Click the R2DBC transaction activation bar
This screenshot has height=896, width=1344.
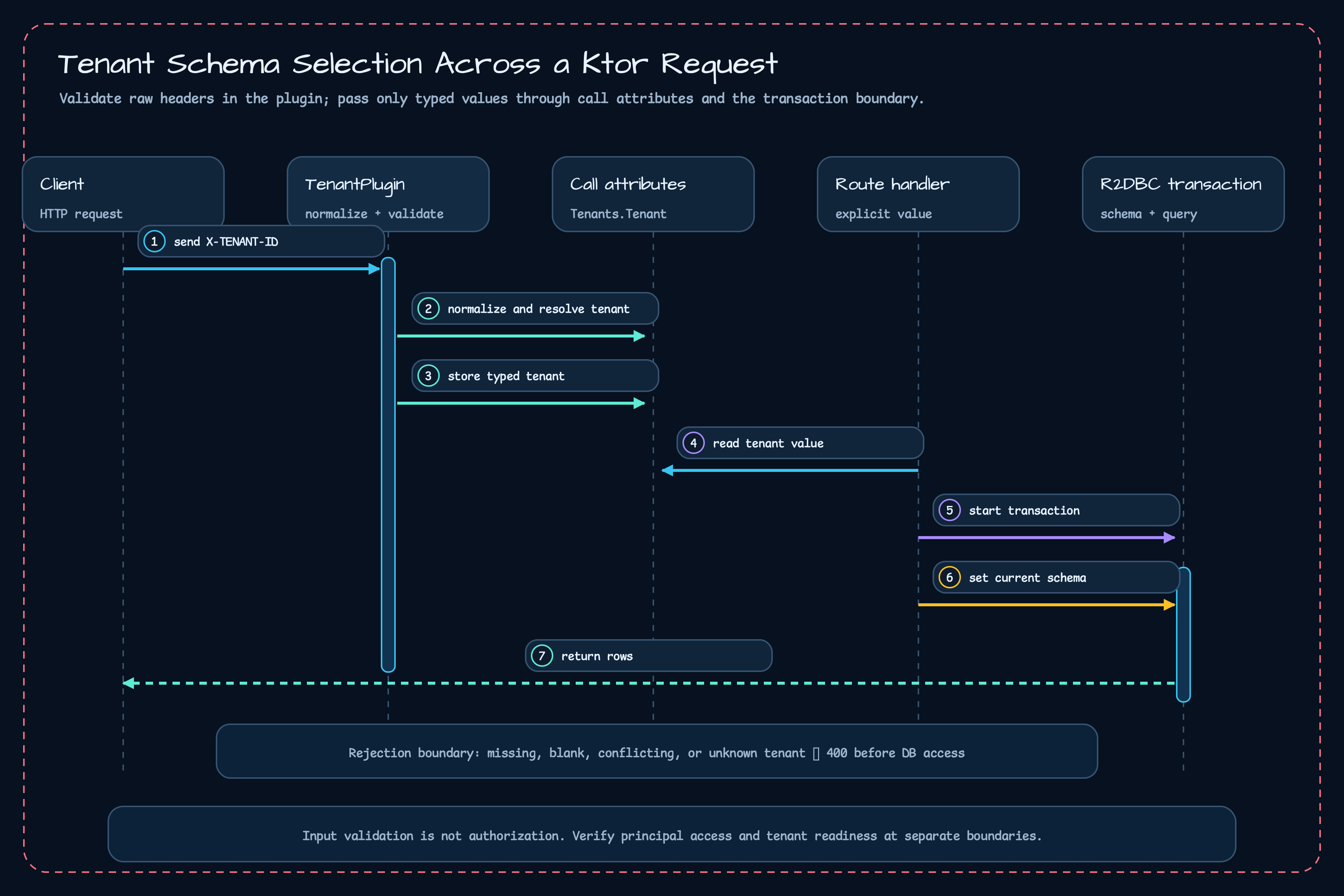[1183, 634]
